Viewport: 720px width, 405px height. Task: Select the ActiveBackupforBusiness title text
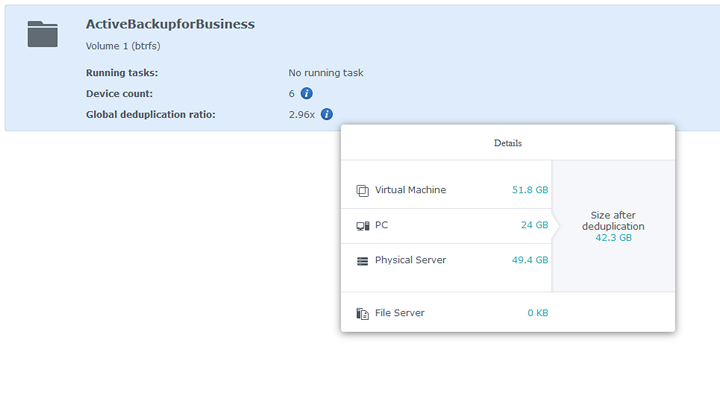170,24
